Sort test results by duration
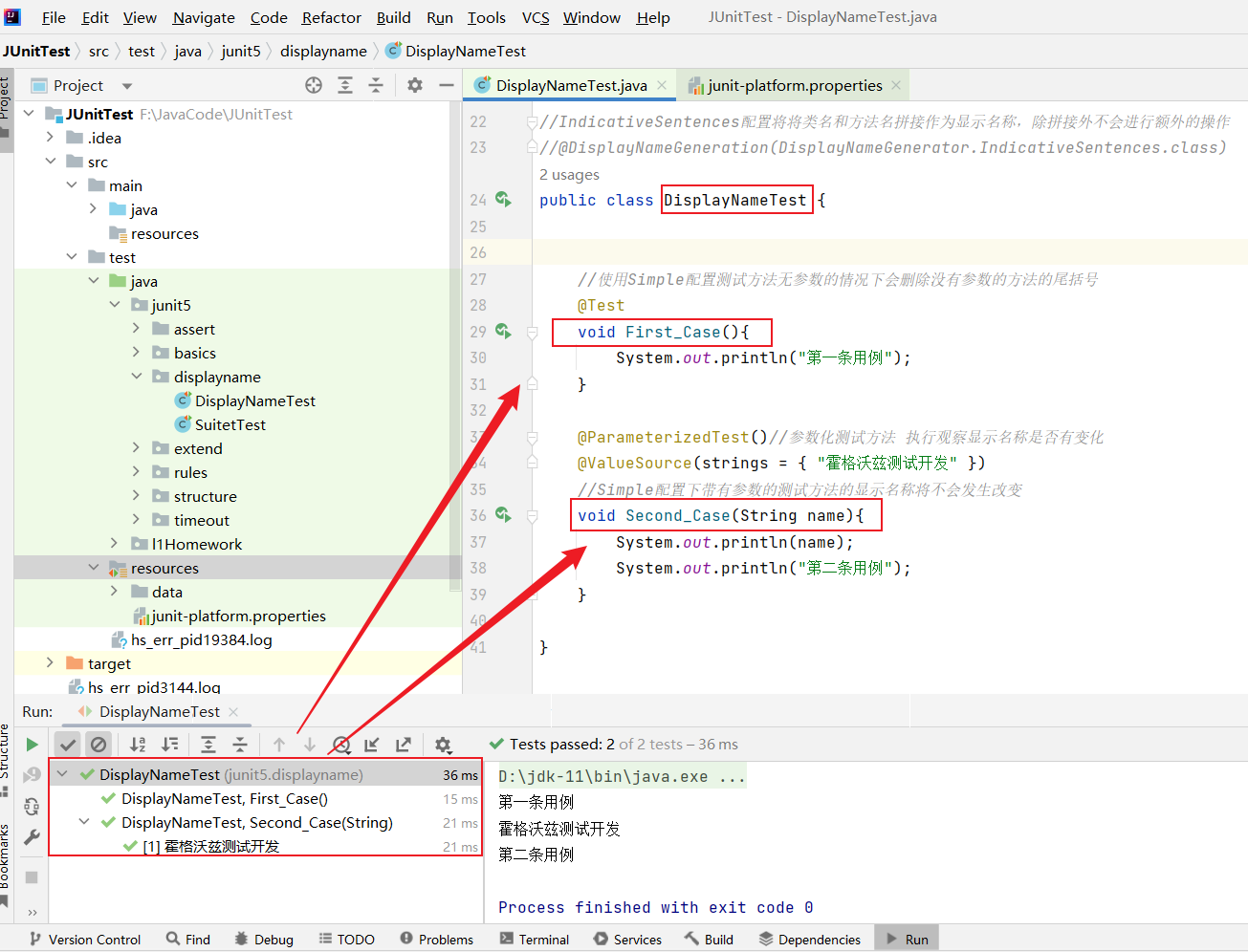The height and width of the screenshot is (952, 1248). [x=170, y=745]
